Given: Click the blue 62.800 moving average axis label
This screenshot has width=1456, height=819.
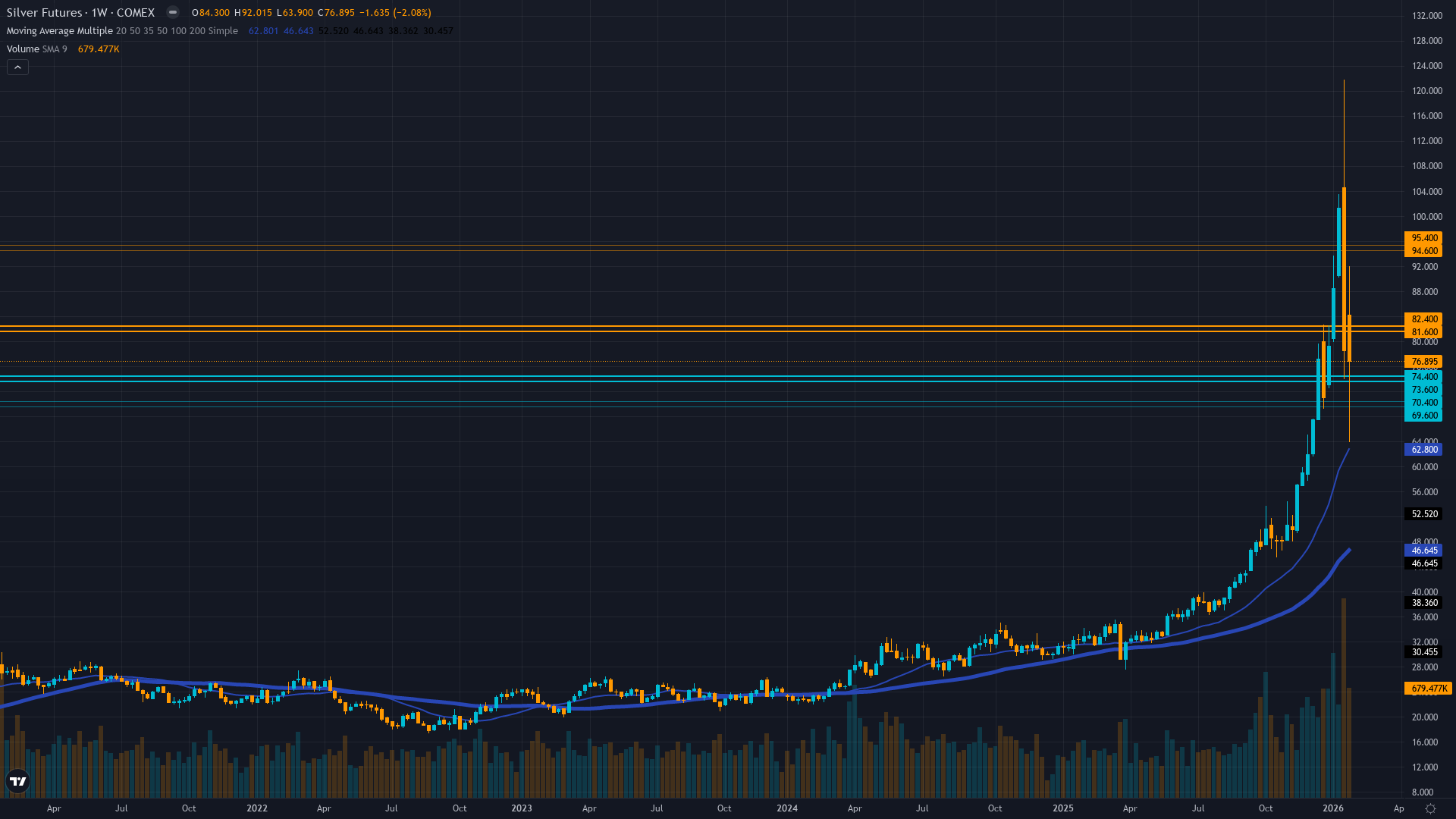Looking at the screenshot, I should 1423,450.
